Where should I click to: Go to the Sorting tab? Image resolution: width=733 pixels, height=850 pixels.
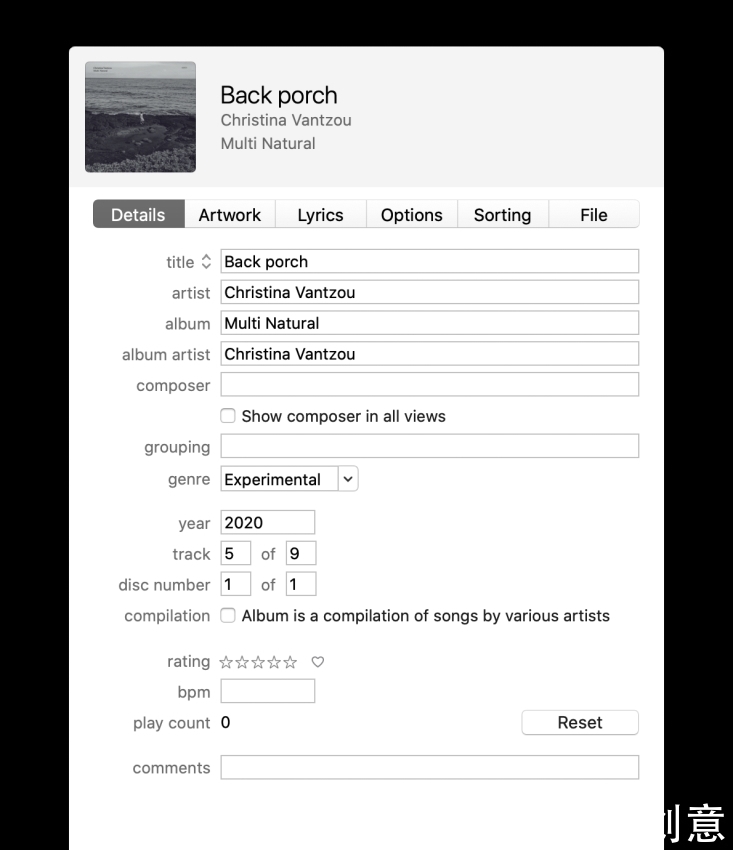pos(502,215)
